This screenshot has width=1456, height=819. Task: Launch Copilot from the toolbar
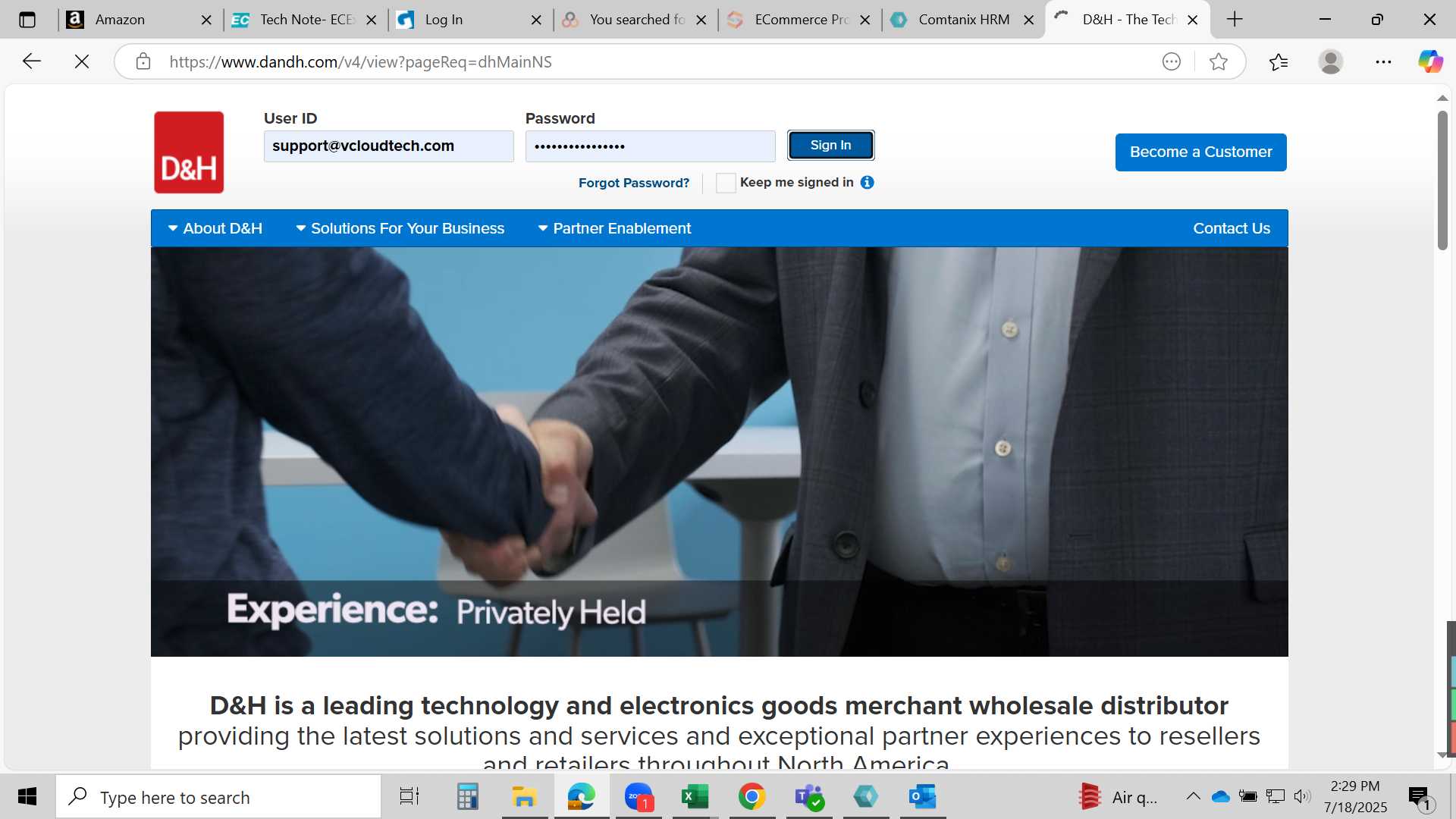(x=1430, y=61)
